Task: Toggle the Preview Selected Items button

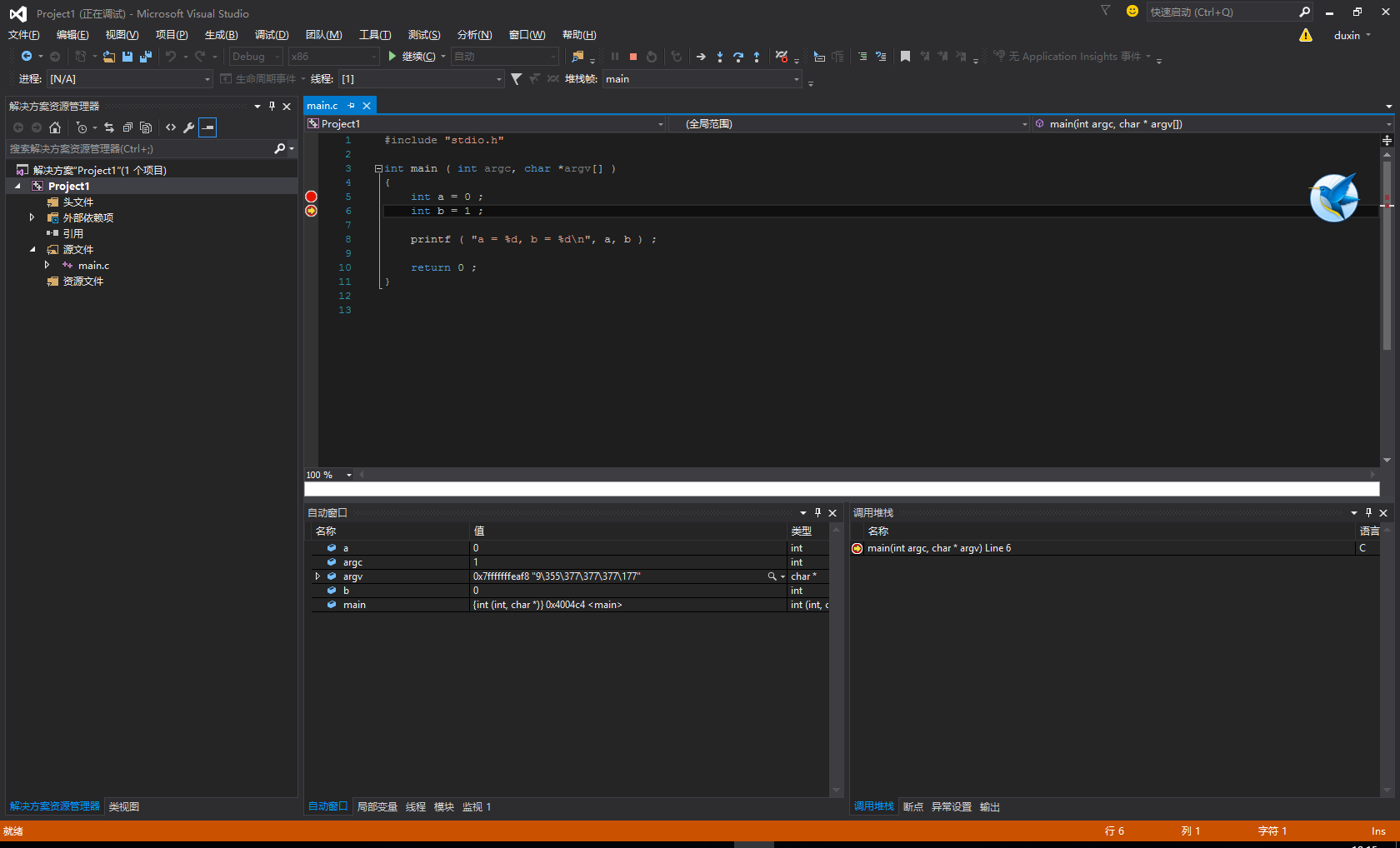Action: [207, 127]
